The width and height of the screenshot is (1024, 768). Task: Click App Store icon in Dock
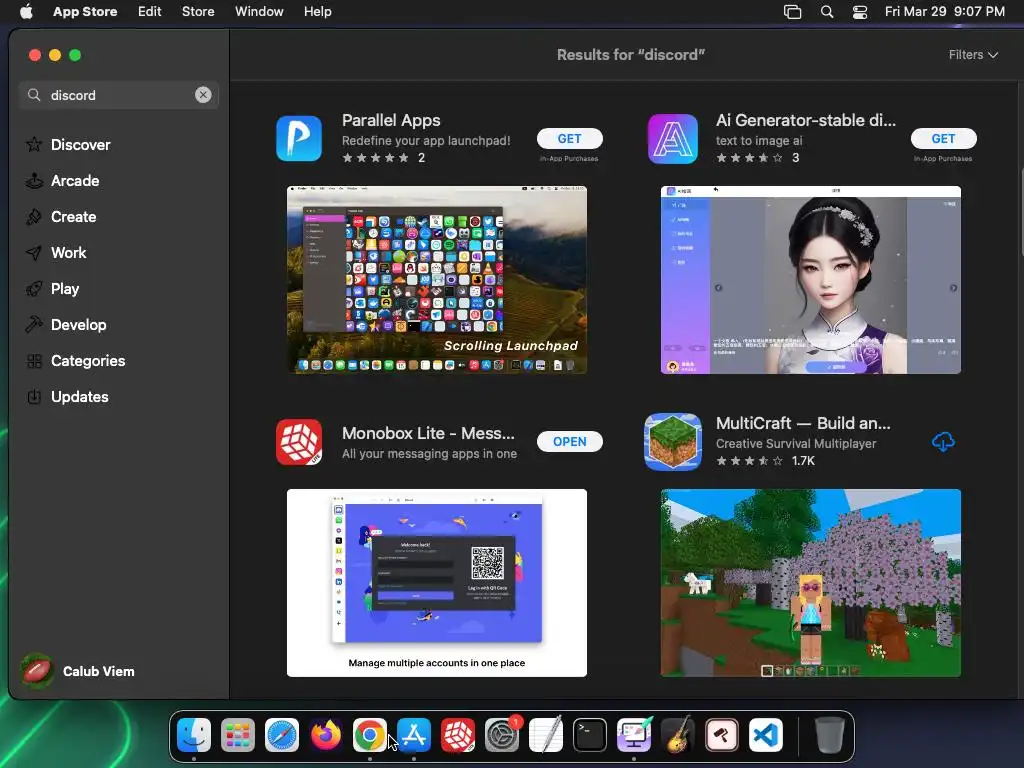pyautogui.click(x=414, y=735)
